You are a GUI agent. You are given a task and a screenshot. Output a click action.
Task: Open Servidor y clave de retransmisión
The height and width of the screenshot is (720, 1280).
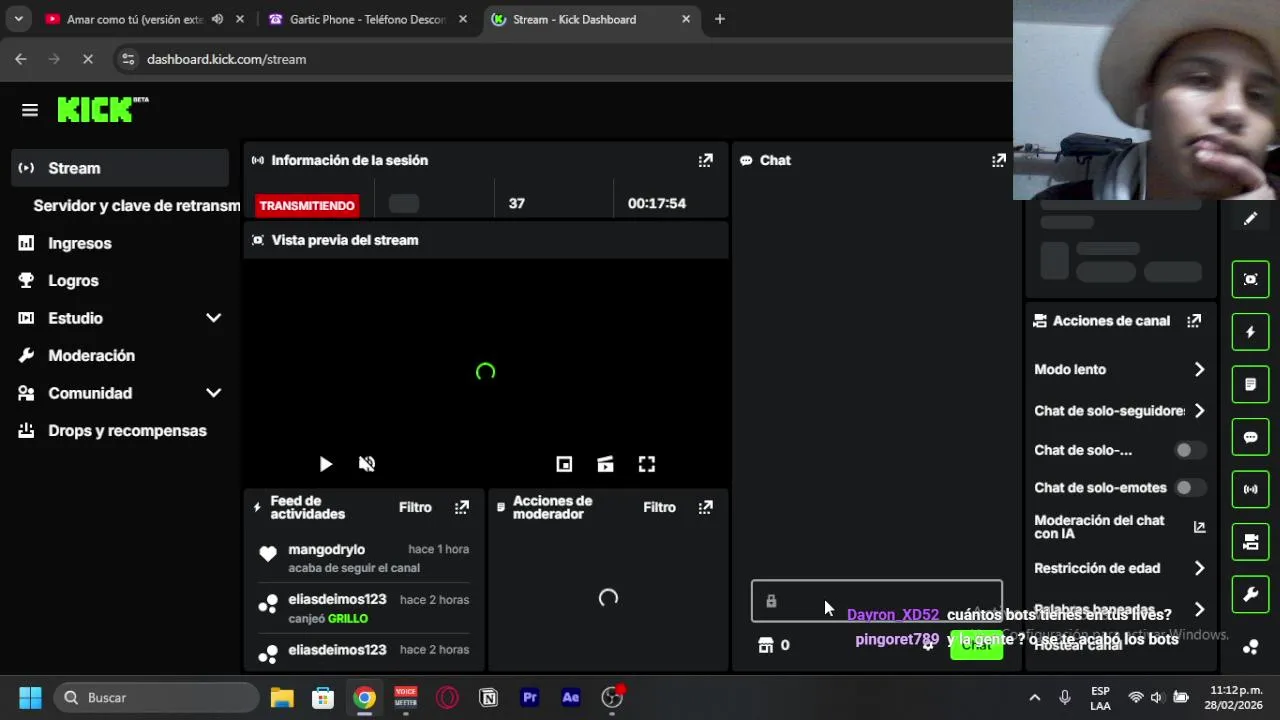pos(136,206)
